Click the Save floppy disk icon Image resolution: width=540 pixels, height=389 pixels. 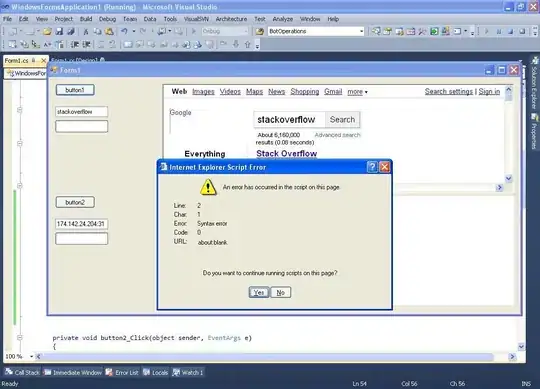59,32
